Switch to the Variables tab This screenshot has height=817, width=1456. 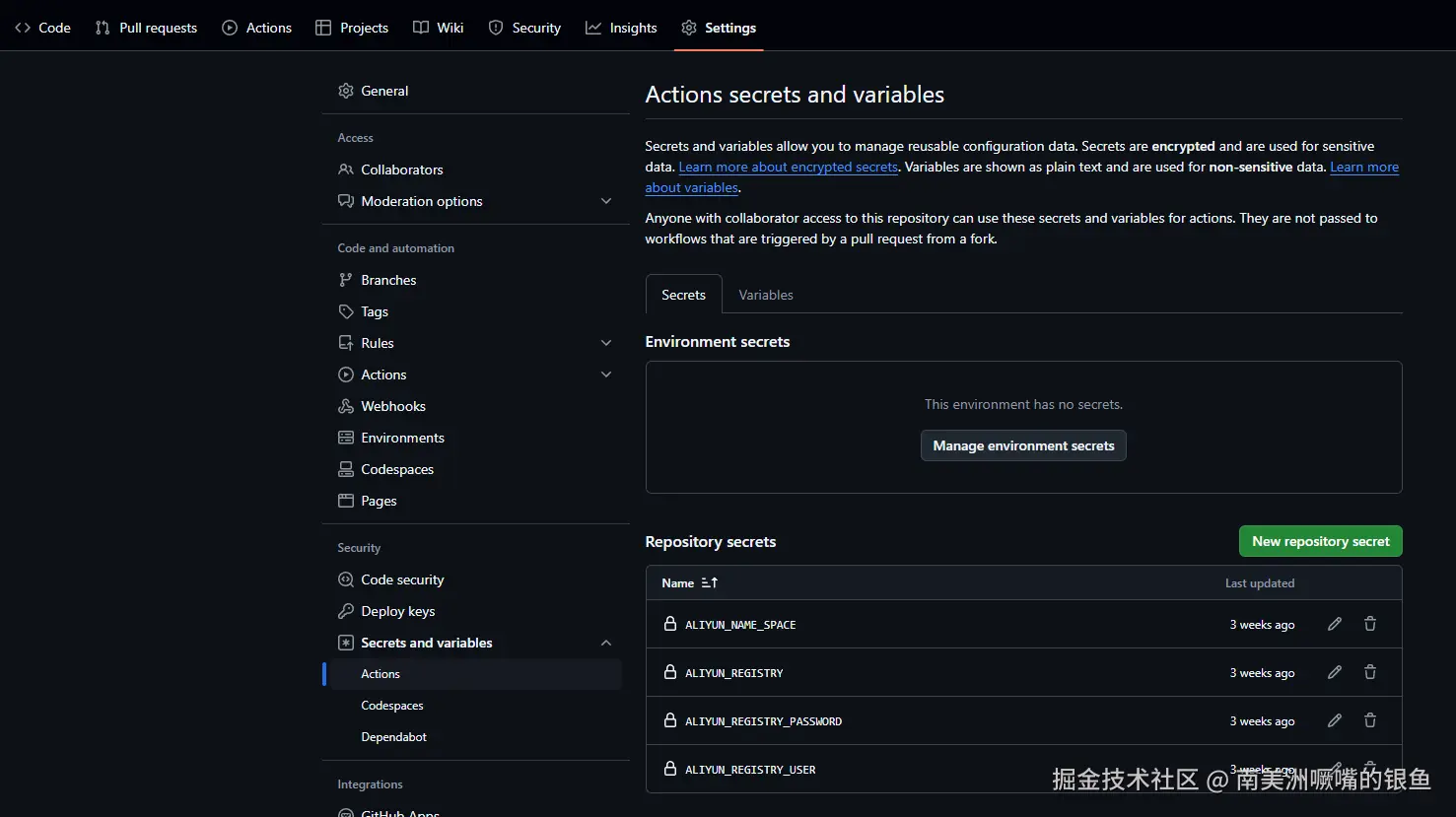765,295
